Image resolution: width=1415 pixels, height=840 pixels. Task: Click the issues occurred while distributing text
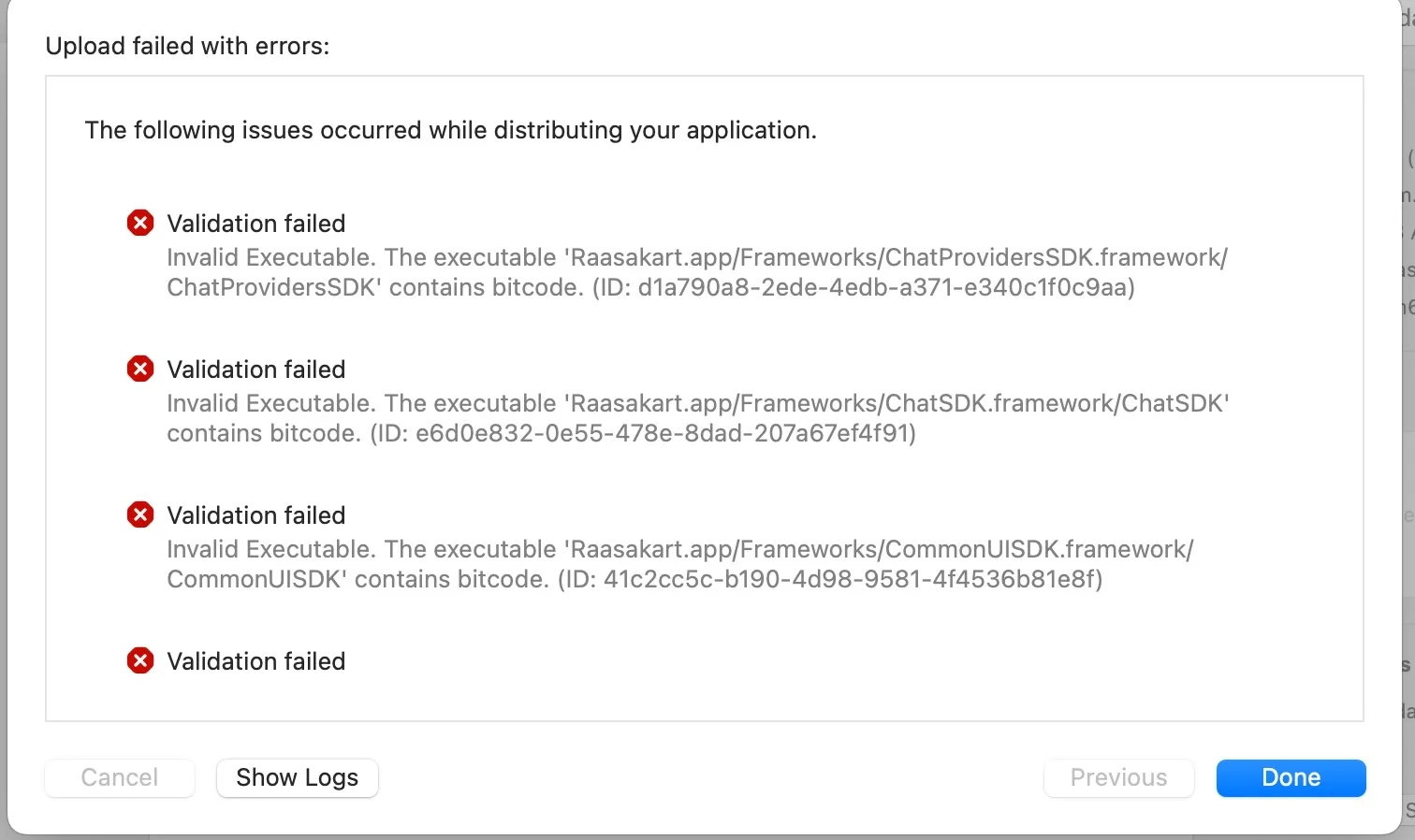(450, 130)
